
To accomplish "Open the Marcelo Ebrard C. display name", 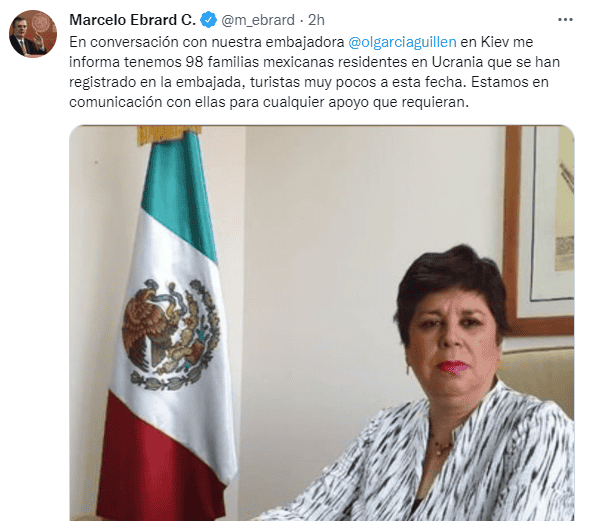I will point(133,20).
